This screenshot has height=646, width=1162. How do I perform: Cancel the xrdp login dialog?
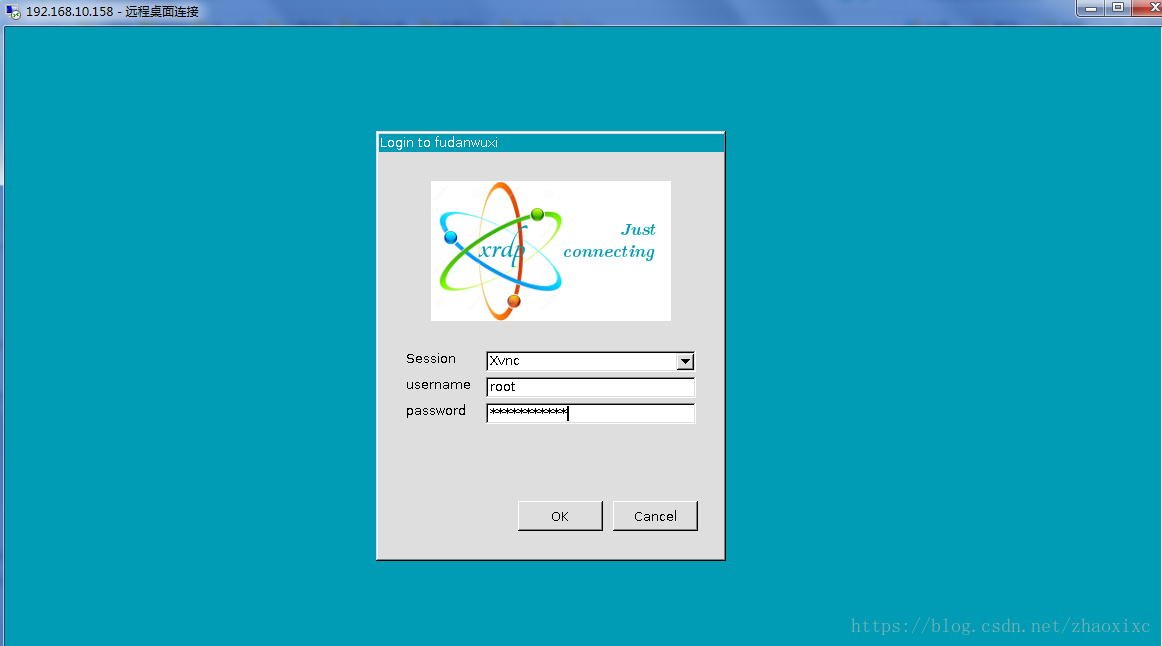[x=655, y=516]
